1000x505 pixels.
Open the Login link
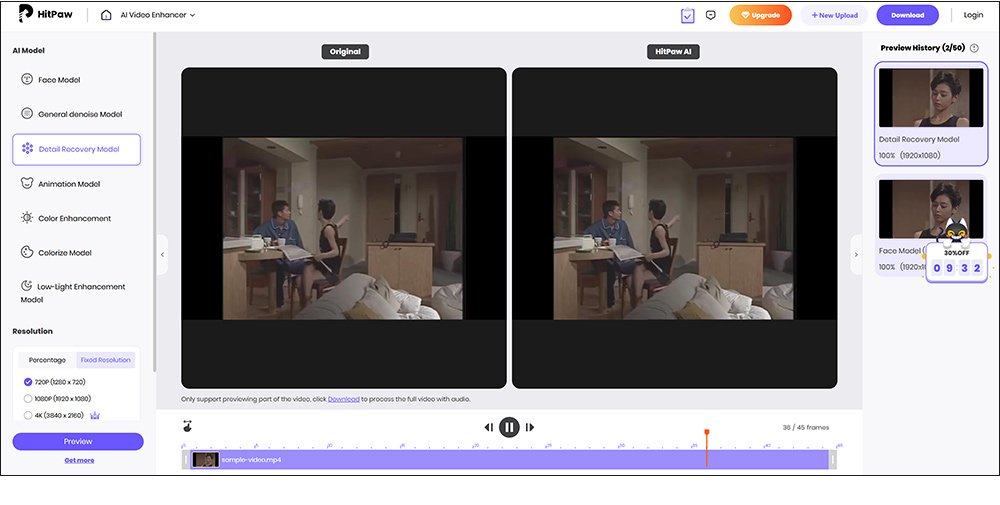(x=973, y=15)
